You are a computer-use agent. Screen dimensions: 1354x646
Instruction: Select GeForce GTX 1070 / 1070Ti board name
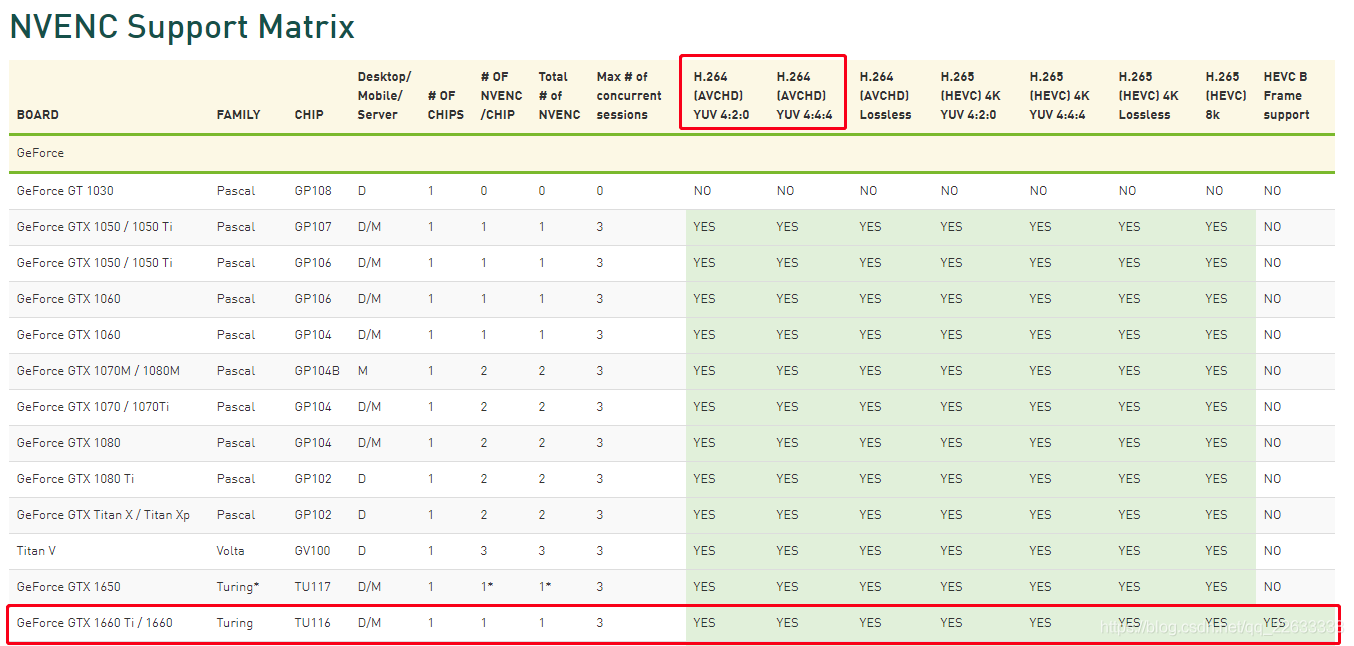coord(93,407)
